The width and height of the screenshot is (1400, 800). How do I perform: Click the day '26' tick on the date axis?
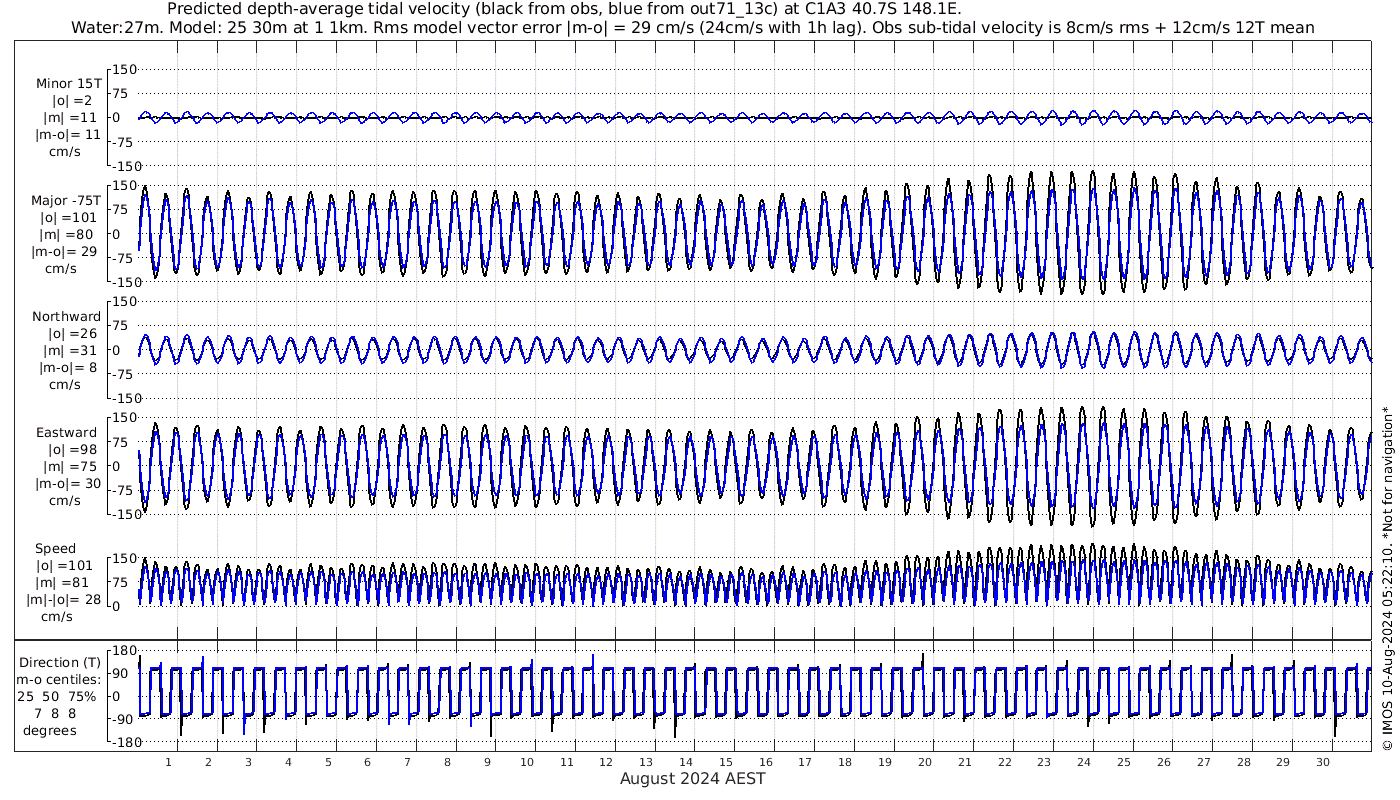[1163, 762]
